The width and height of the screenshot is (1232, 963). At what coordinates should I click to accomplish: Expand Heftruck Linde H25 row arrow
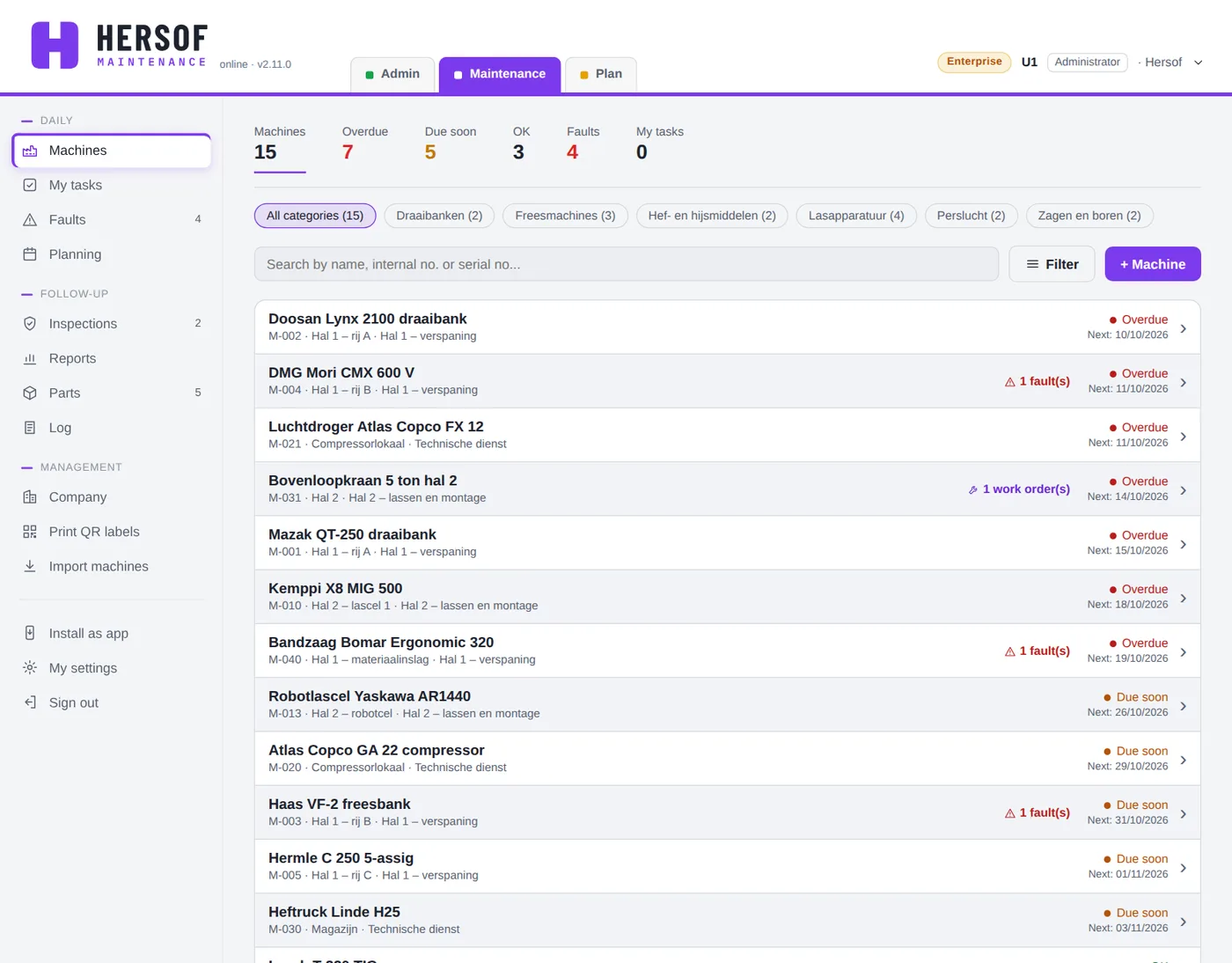[1184, 922]
